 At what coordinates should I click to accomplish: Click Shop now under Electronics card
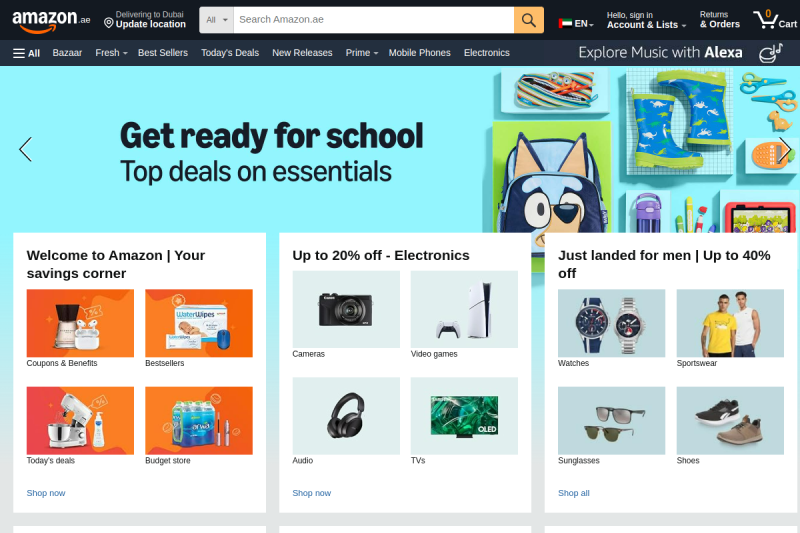click(312, 493)
